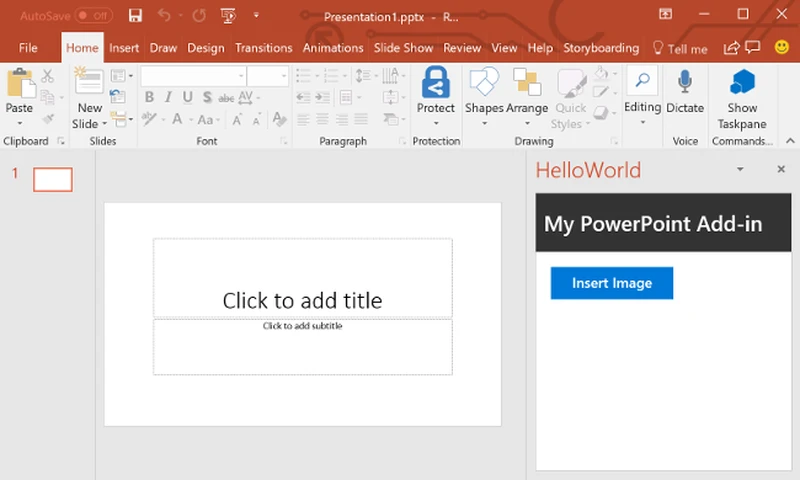Screen dimensions: 800x480
Task: Click the Ribbon Display Options icon
Action: point(665,14)
